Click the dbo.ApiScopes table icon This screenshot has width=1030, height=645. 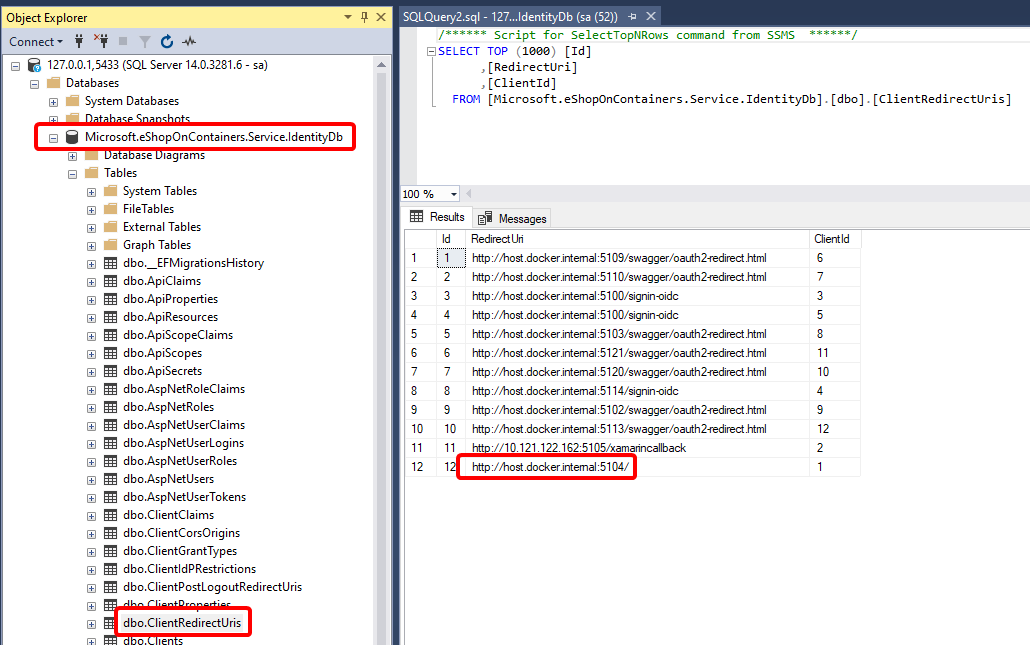coord(110,353)
